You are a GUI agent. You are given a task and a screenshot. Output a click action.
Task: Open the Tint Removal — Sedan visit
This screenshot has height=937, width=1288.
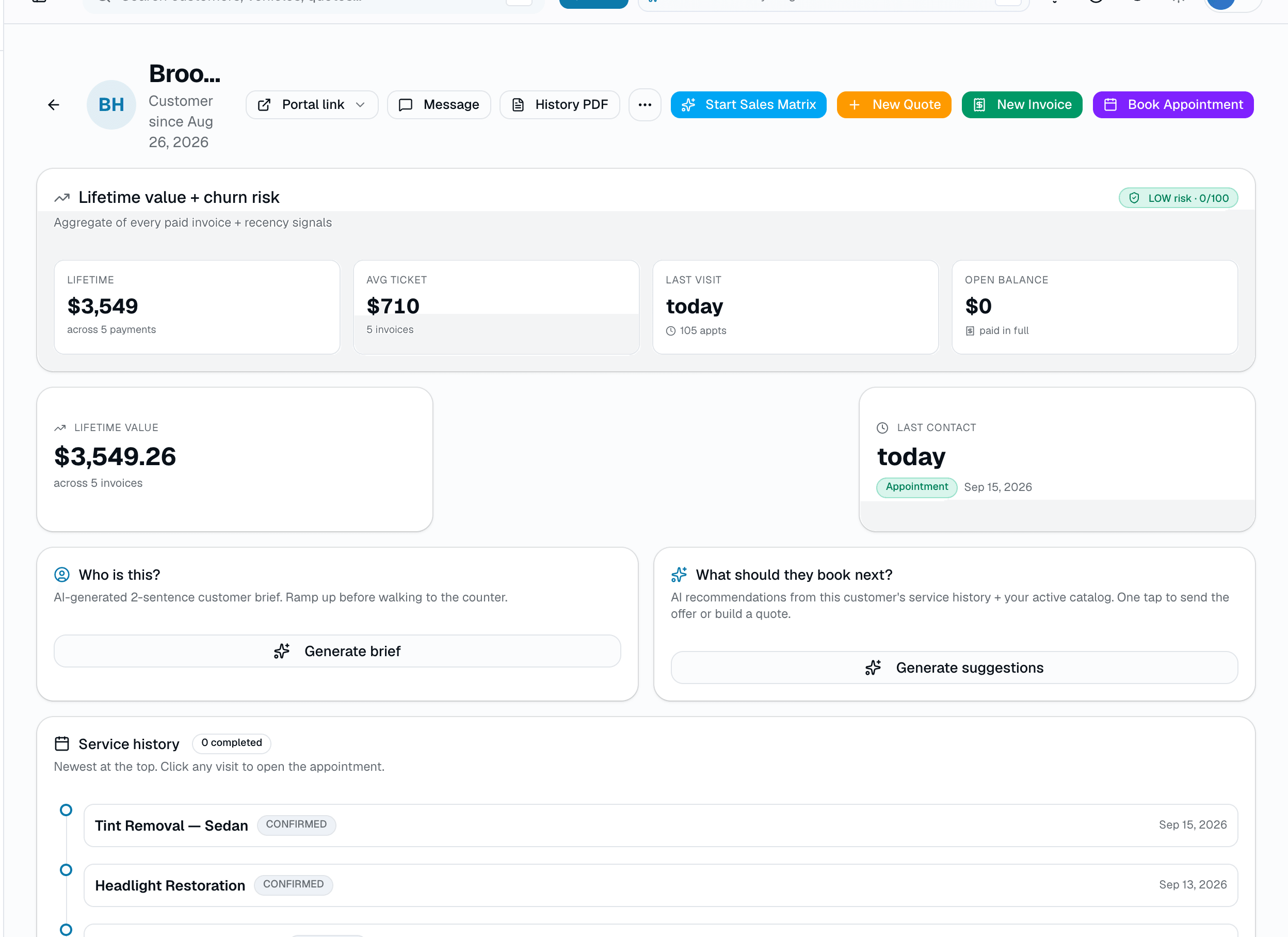coord(661,825)
